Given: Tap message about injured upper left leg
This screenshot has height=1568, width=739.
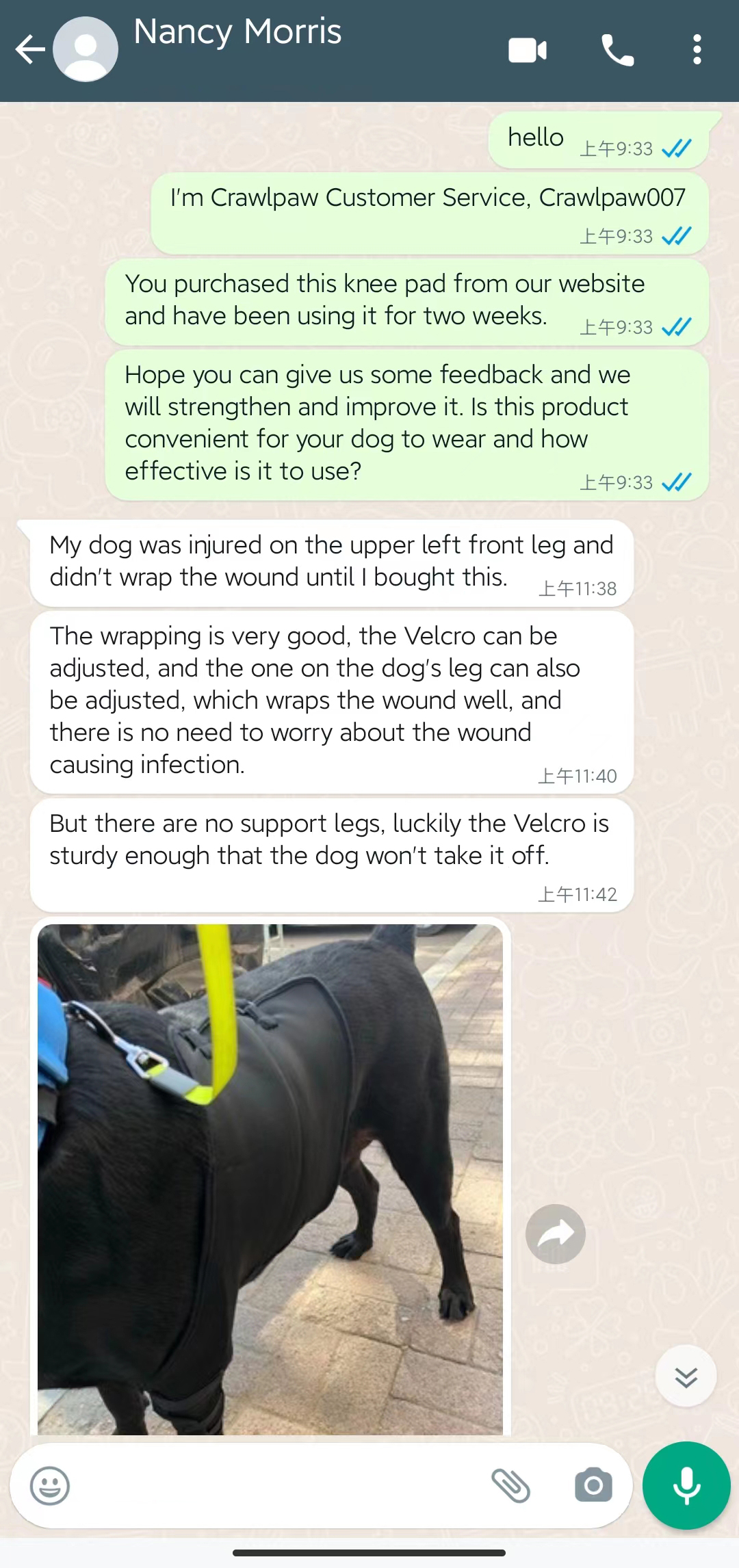Looking at the screenshot, I should tap(332, 563).
